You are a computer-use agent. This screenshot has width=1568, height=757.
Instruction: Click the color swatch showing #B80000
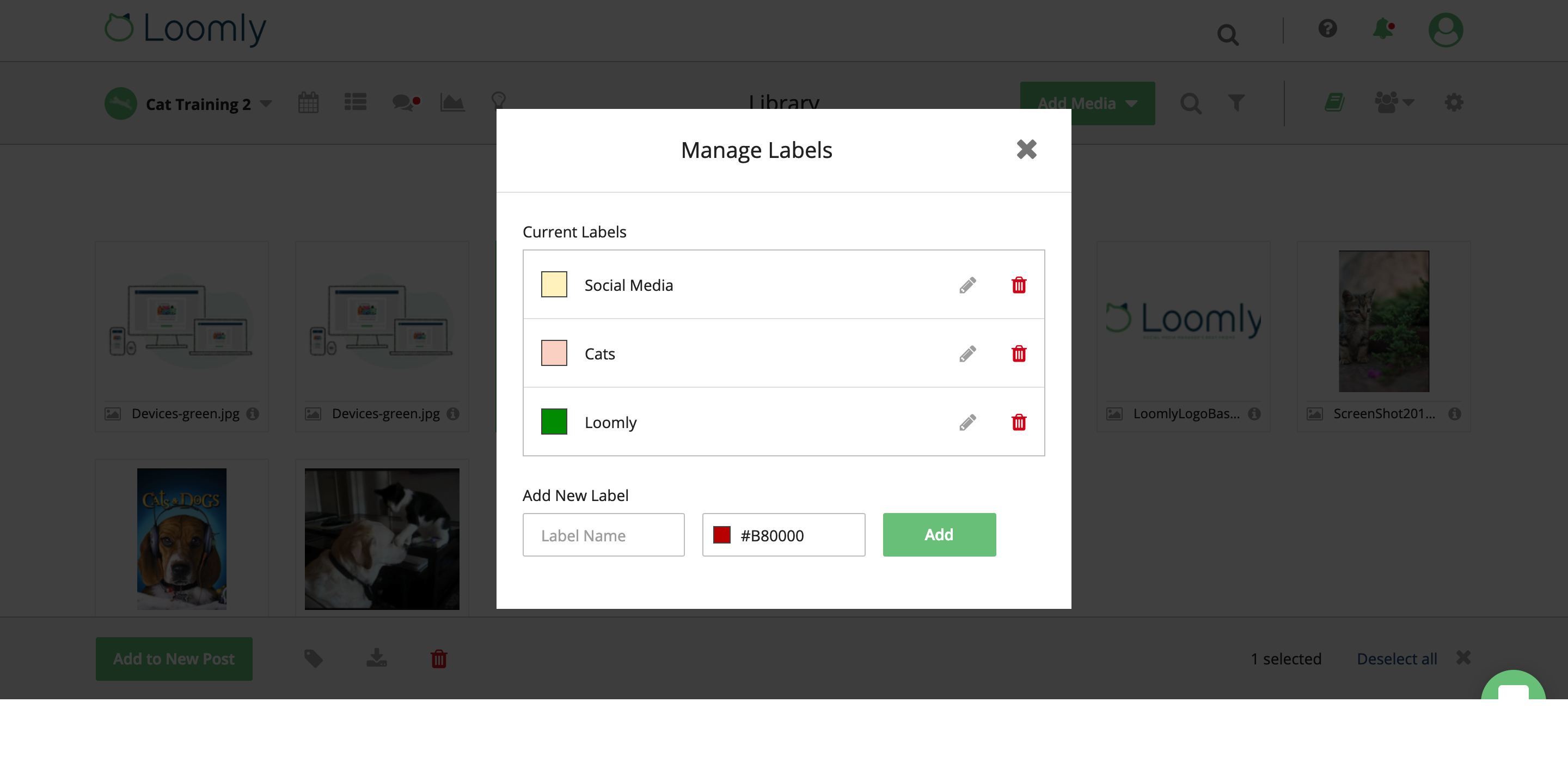coord(721,535)
